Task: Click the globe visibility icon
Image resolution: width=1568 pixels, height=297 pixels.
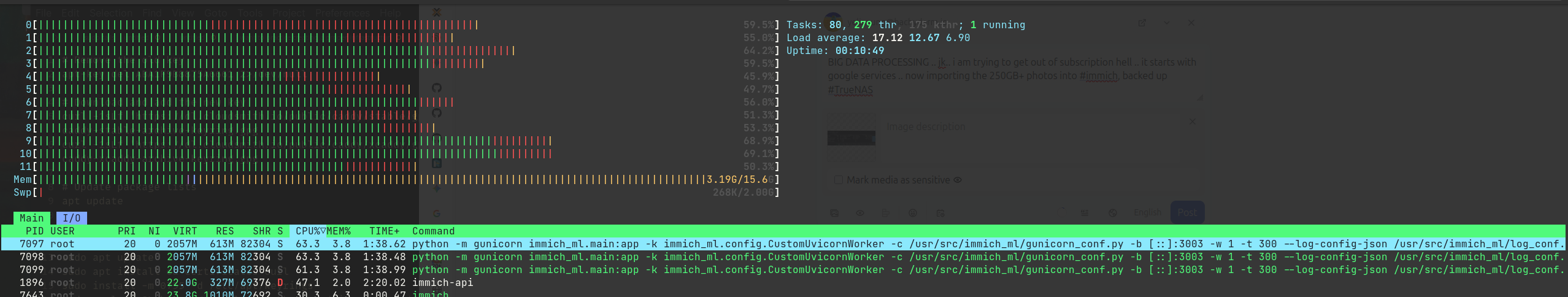Action: pyautogui.click(x=1112, y=213)
